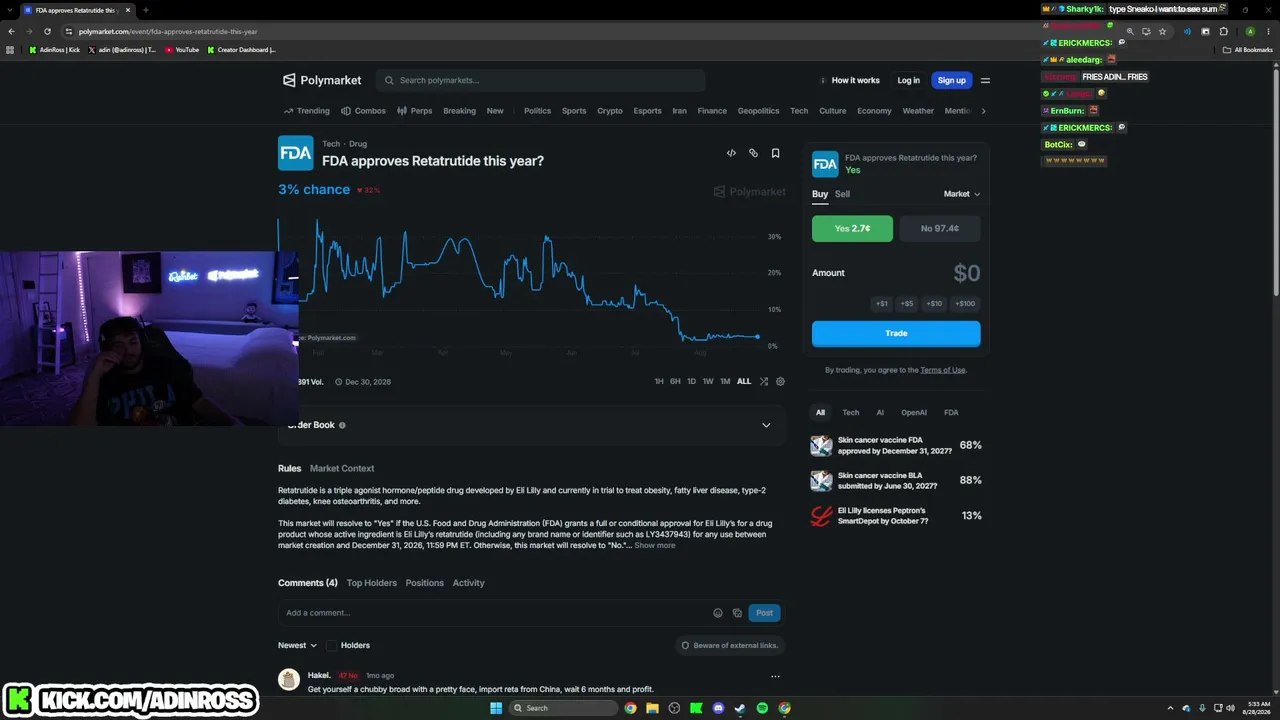Open the Terms of Use link
The height and width of the screenshot is (720, 1280).
pyautogui.click(x=943, y=370)
